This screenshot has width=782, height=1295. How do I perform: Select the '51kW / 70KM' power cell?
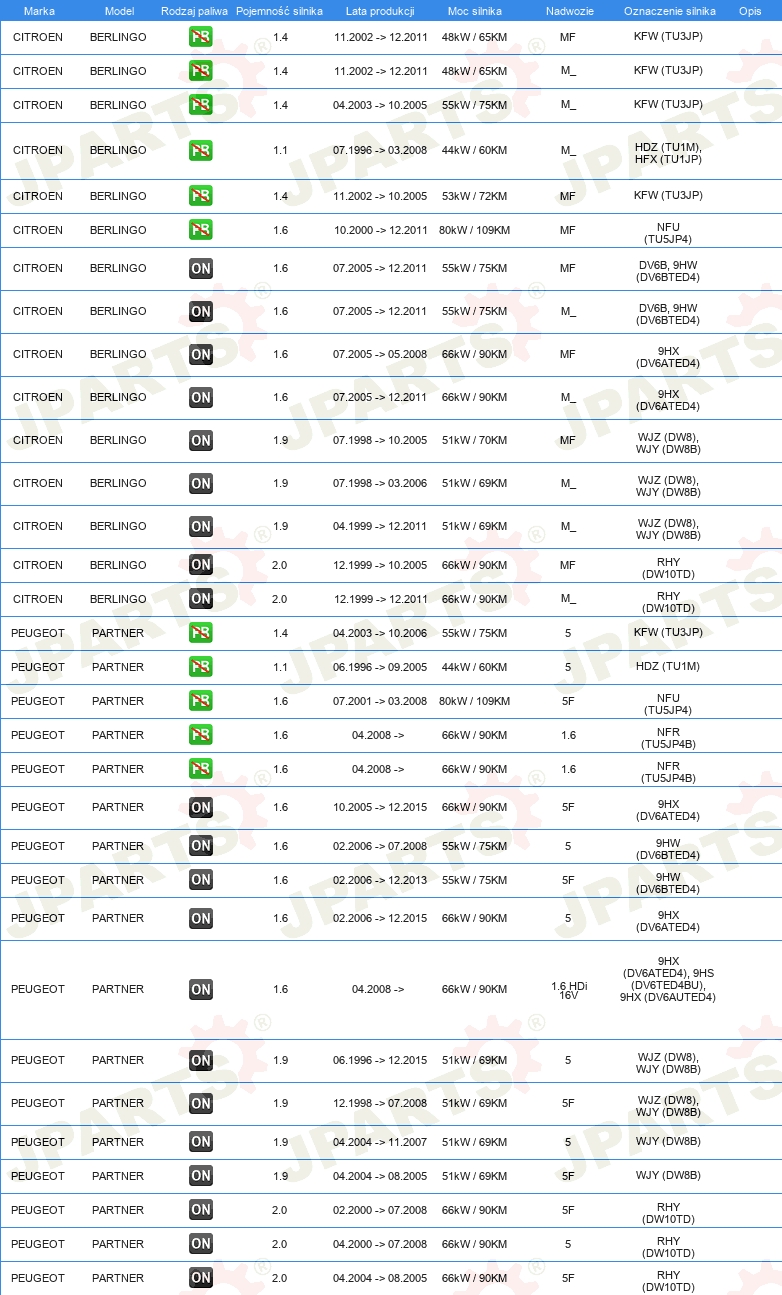tap(475, 440)
